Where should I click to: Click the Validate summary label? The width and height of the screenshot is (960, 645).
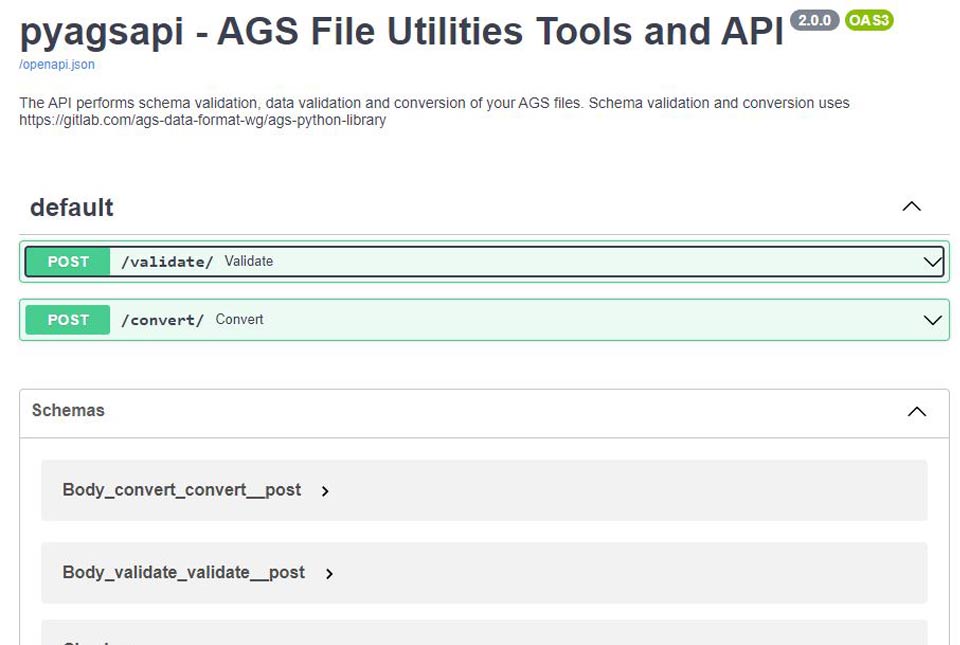(x=249, y=261)
